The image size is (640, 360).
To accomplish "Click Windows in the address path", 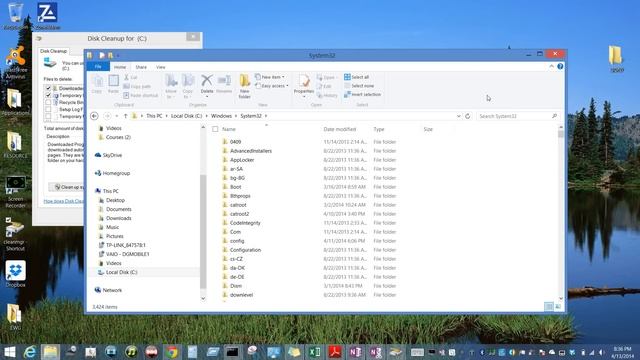I will (221, 116).
